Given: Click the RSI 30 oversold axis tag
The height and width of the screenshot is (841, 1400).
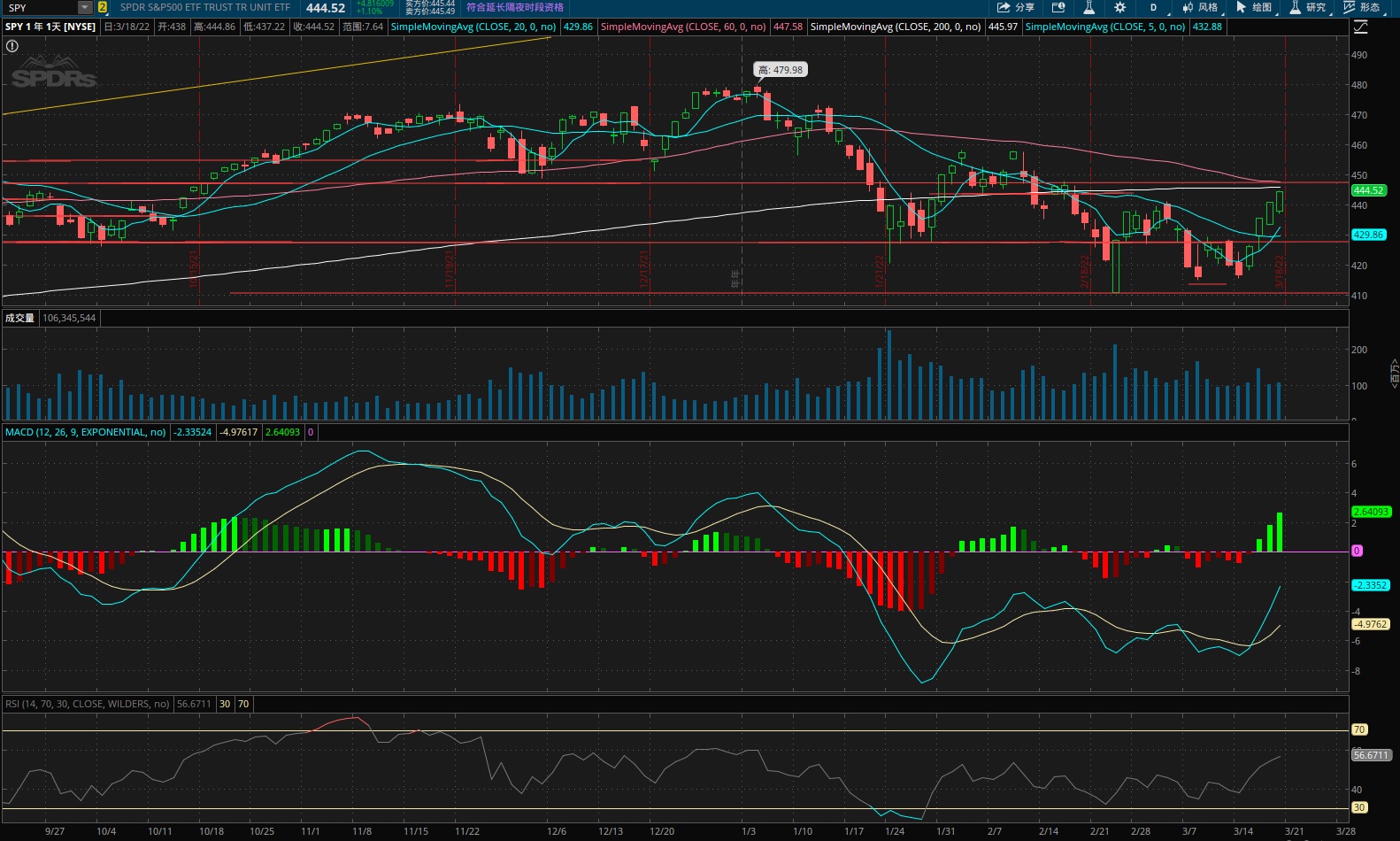Looking at the screenshot, I should [x=1359, y=807].
